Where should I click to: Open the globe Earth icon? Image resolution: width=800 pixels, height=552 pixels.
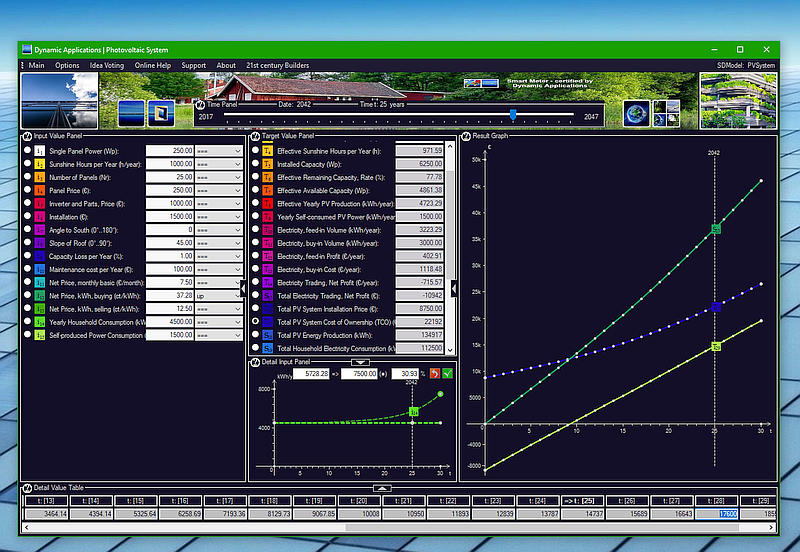click(x=636, y=113)
